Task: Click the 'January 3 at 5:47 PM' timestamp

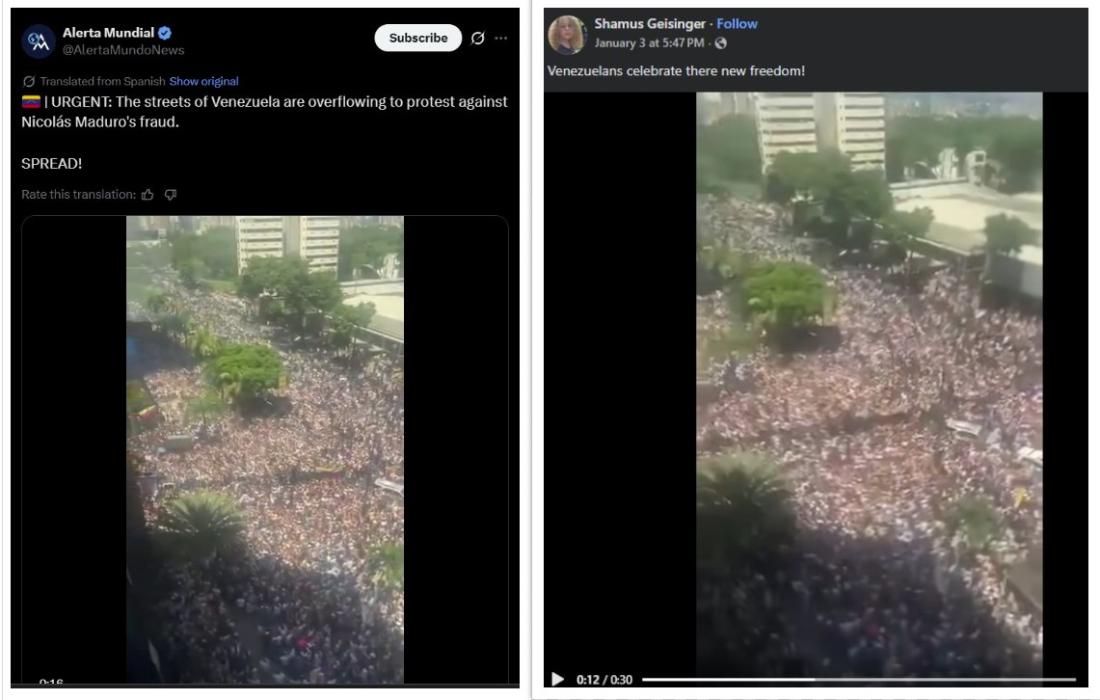Action: pos(649,43)
